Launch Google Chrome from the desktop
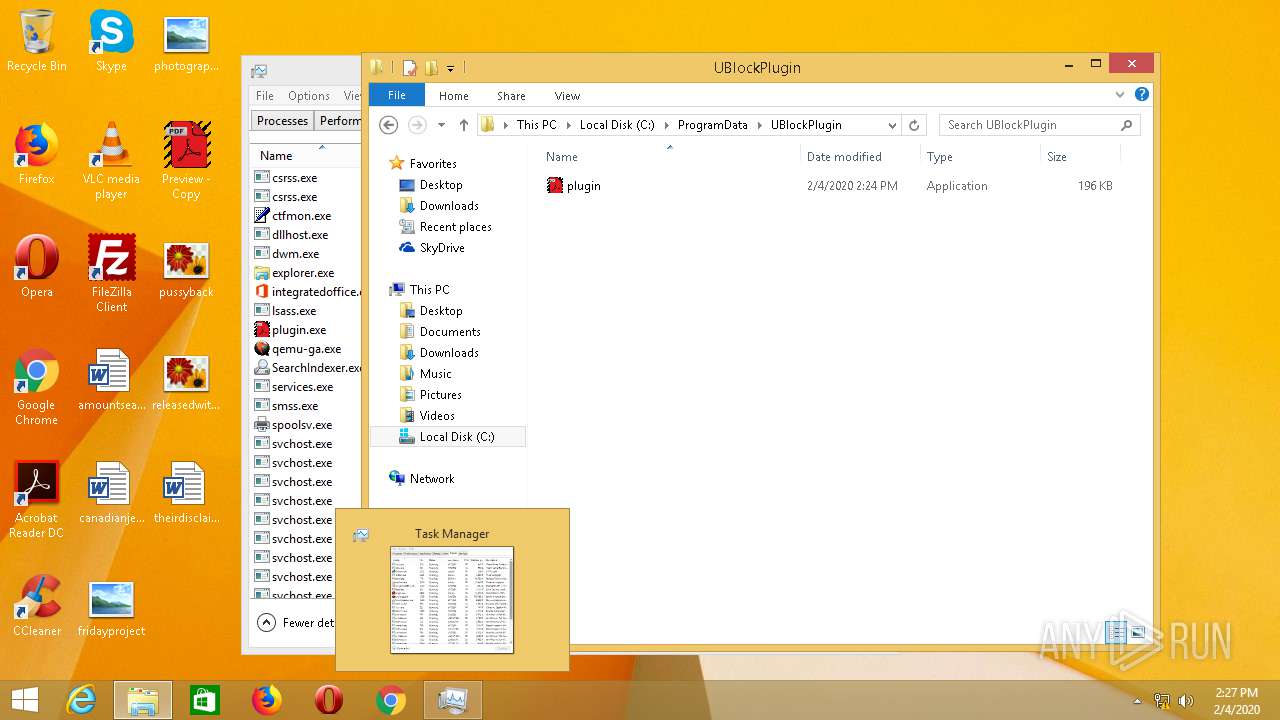Image resolution: width=1280 pixels, height=720 pixels. pyautogui.click(x=36, y=387)
